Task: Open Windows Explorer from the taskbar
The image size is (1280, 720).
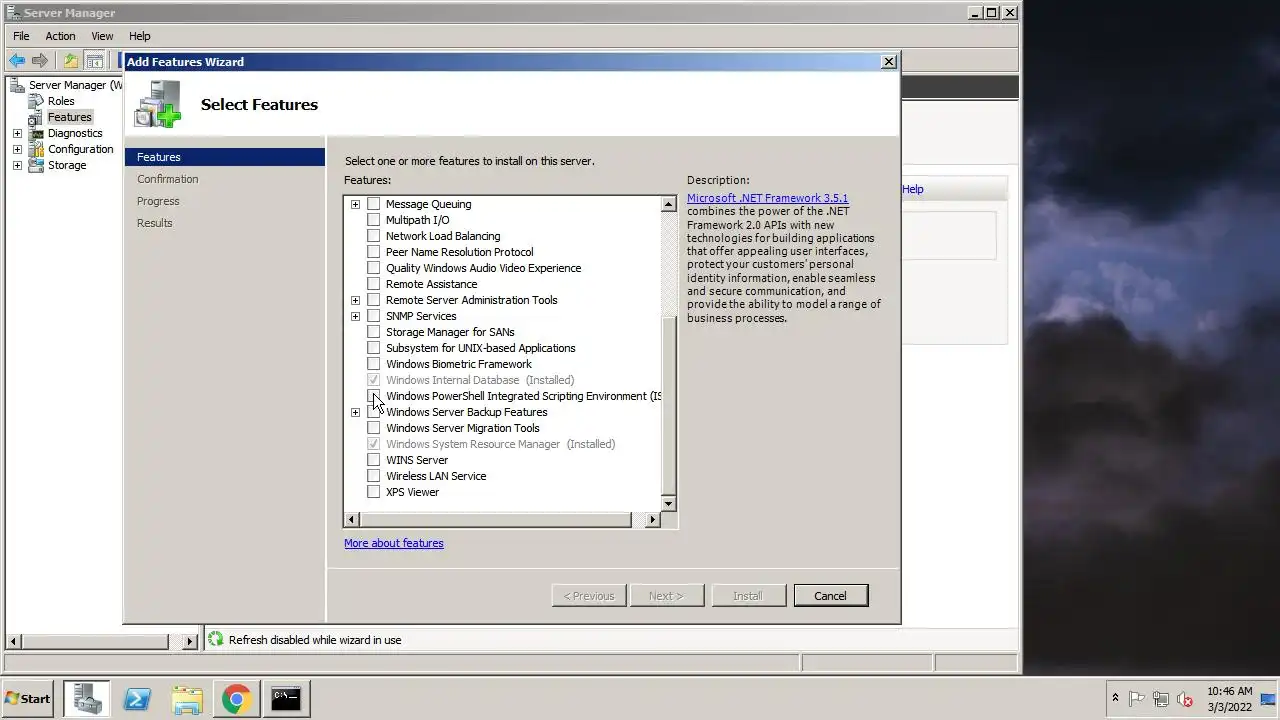Action: click(x=187, y=699)
